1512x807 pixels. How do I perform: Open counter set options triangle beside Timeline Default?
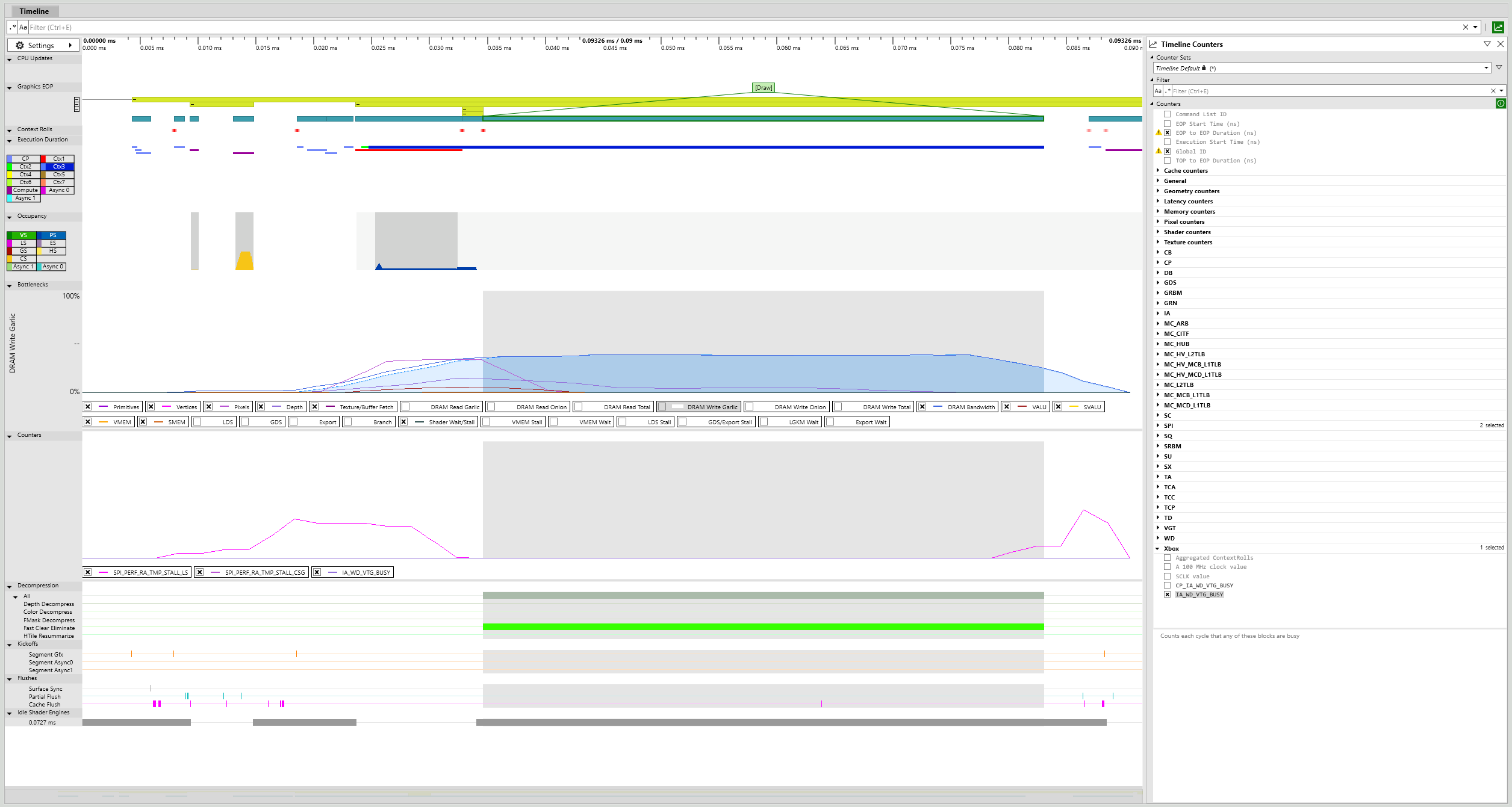[x=1499, y=67]
